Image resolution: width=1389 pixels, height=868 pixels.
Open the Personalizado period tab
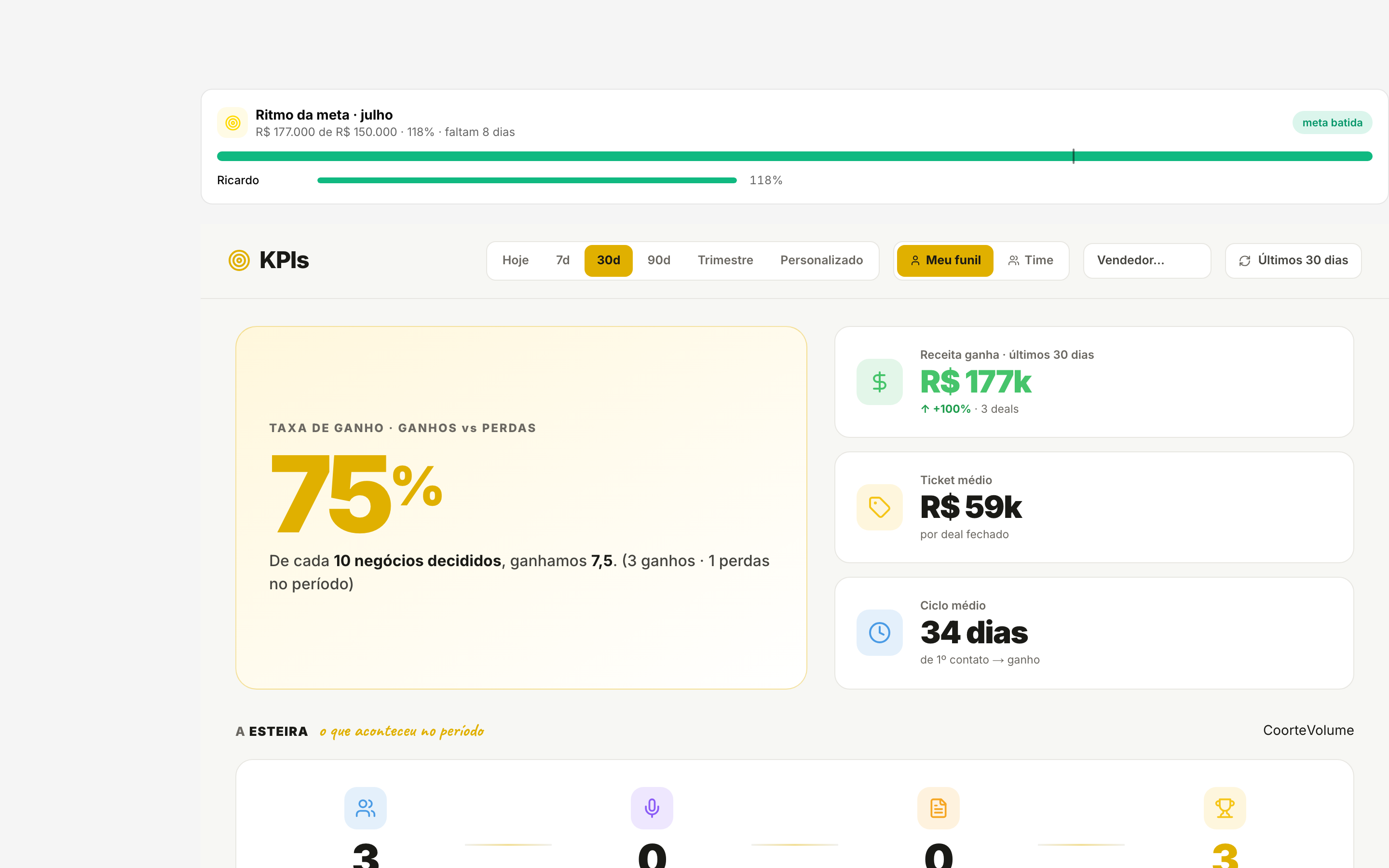coord(821,260)
